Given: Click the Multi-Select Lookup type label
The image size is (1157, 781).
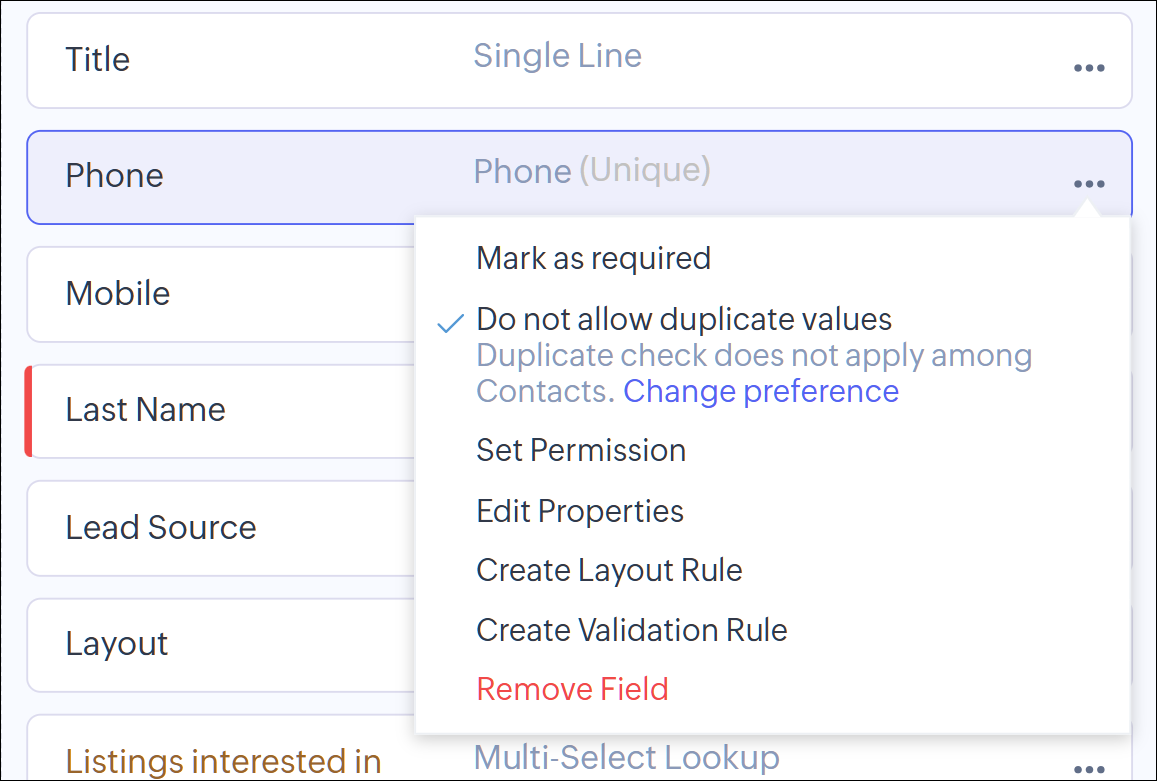Looking at the screenshot, I should click(626, 757).
